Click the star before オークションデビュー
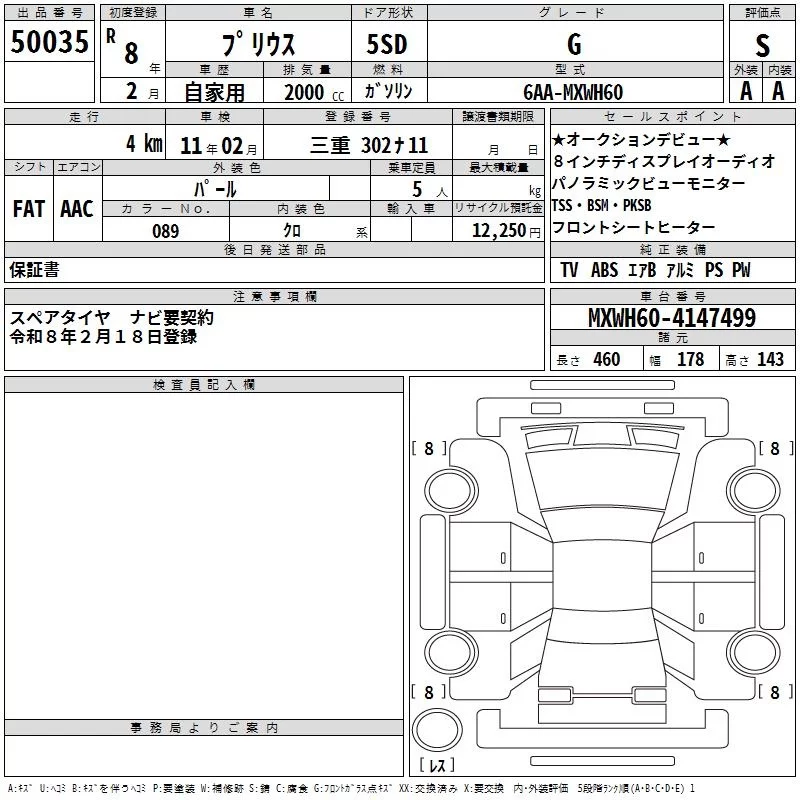This screenshot has width=800, height=800. coord(558,138)
